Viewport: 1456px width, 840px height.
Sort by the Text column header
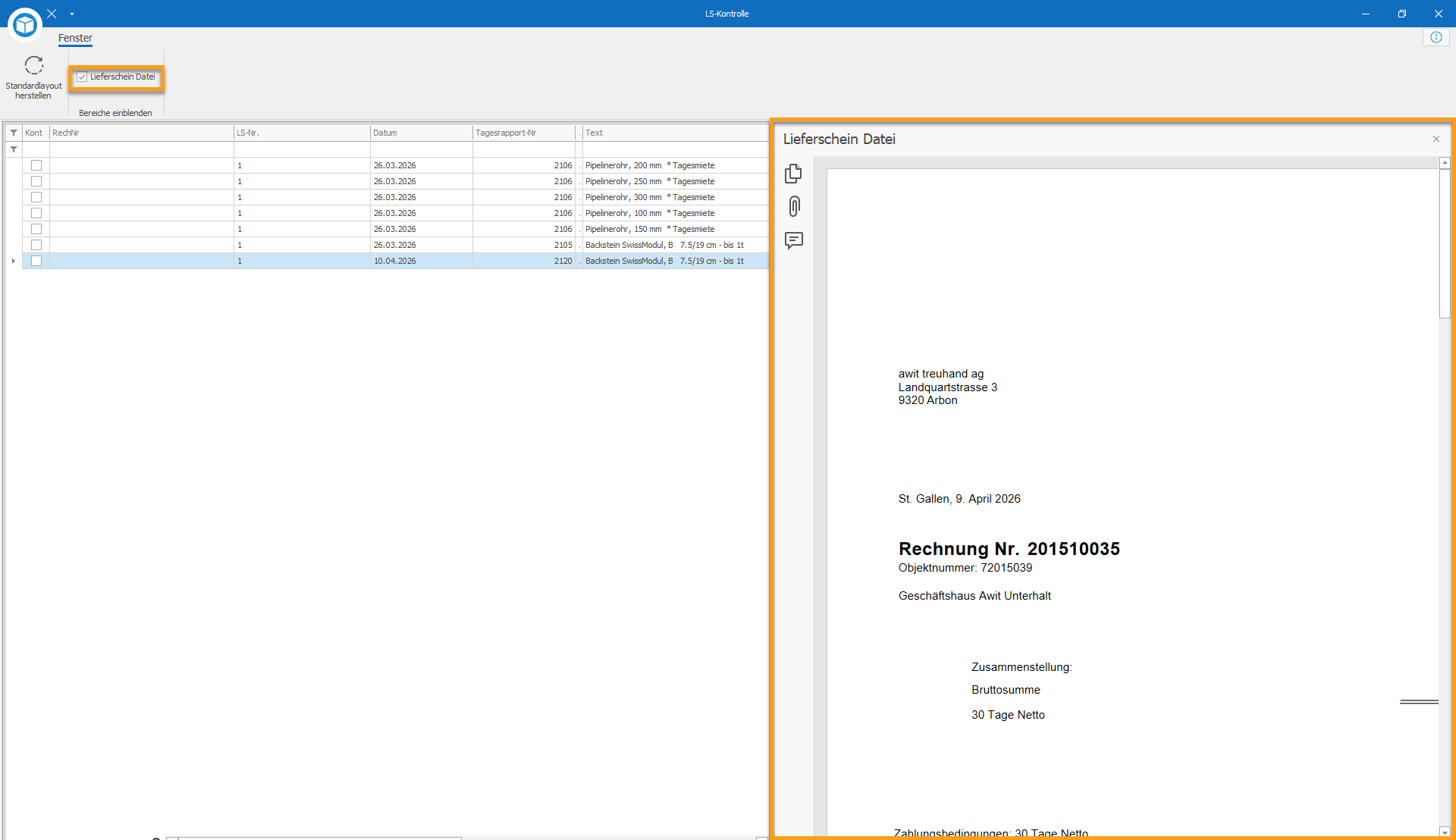(x=676, y=133)
